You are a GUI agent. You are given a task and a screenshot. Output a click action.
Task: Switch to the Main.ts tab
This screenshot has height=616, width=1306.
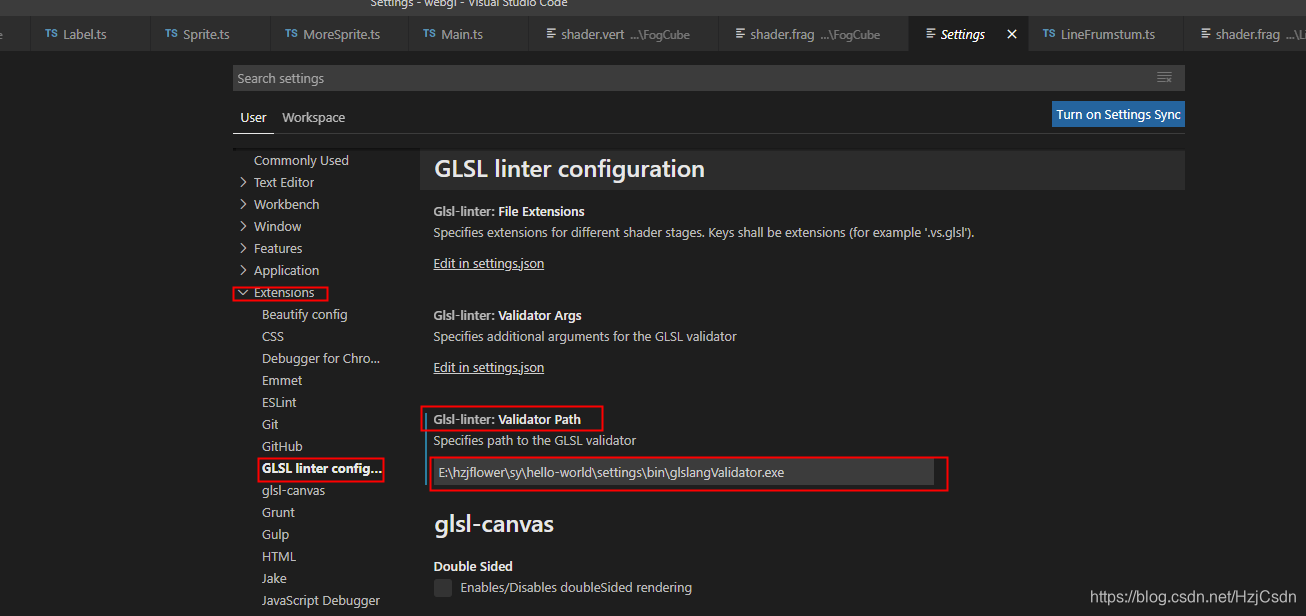pos(462,34)
